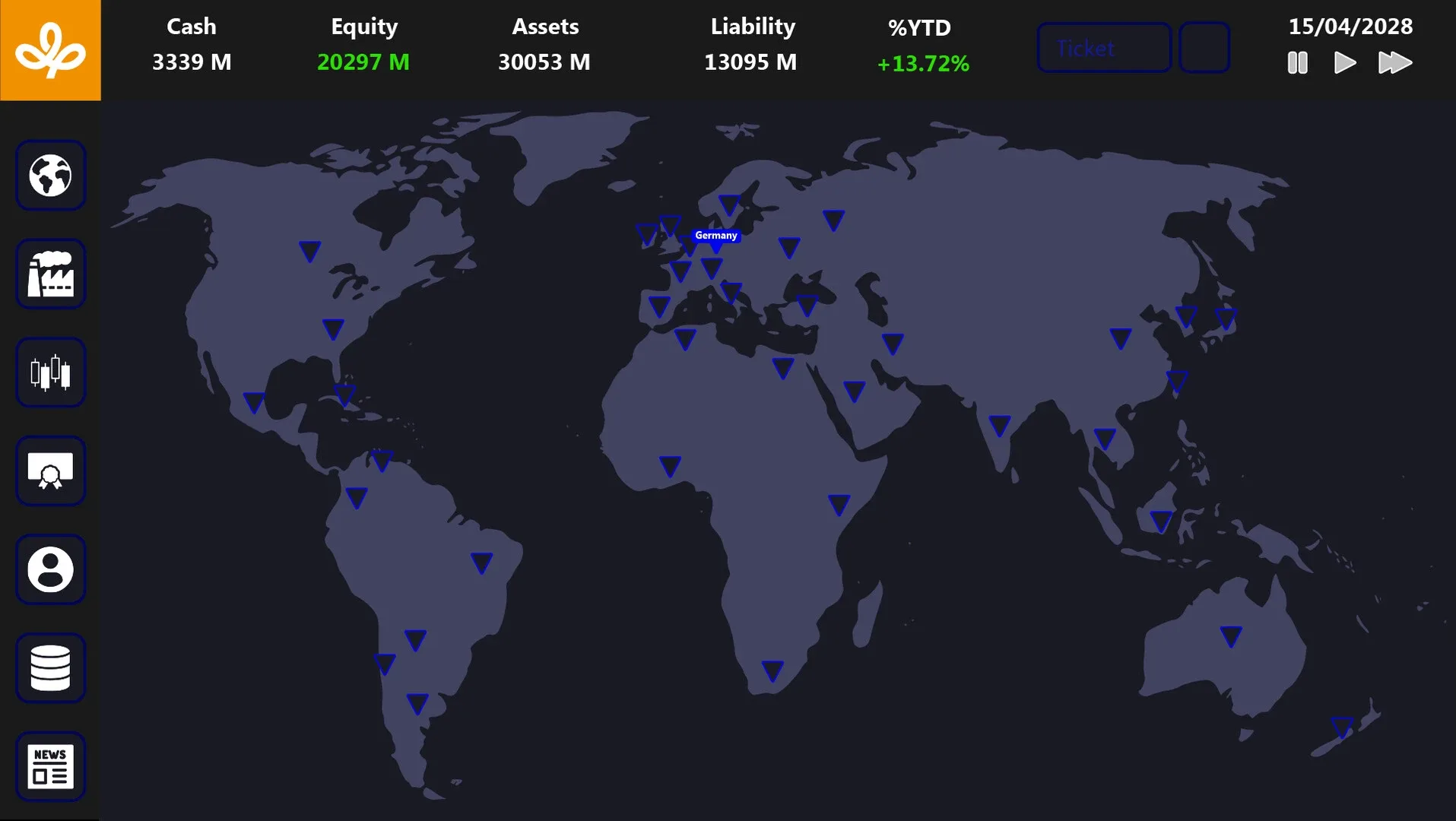The image size is (1456, 821).
Task: Pause the game time
Action: (x=1297, y=63)
